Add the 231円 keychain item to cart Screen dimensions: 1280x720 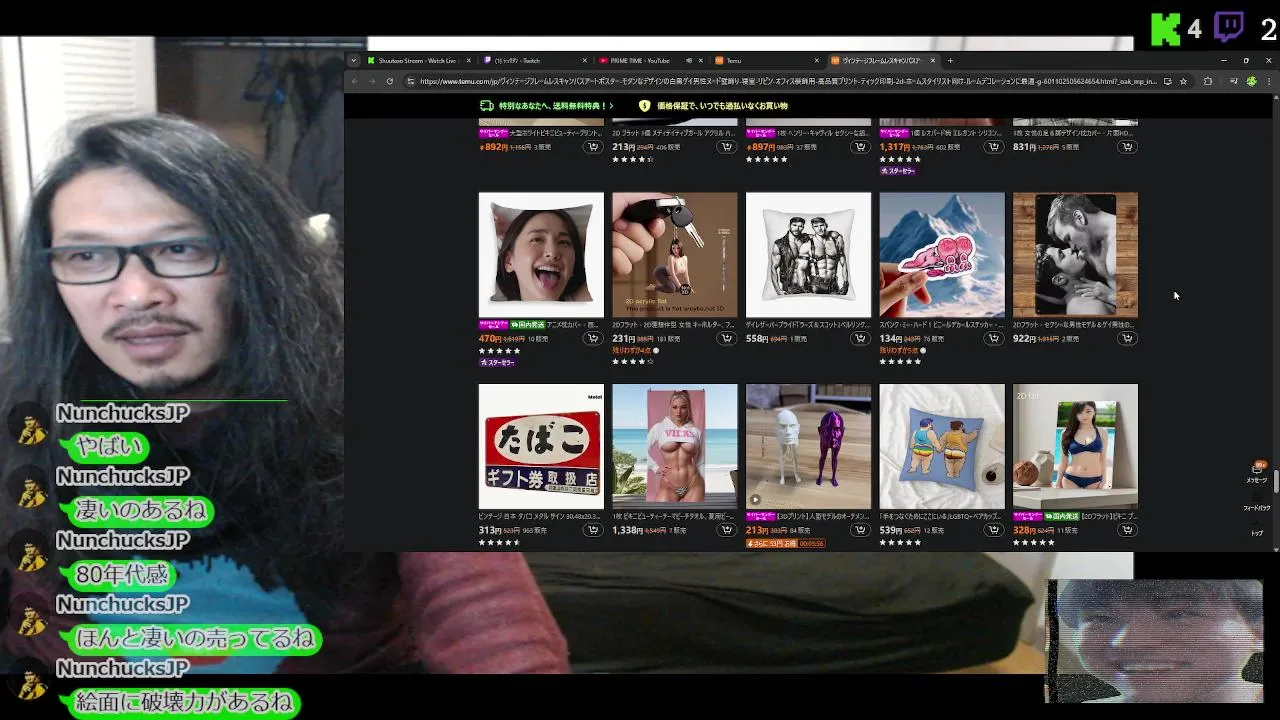coord(727,339)
